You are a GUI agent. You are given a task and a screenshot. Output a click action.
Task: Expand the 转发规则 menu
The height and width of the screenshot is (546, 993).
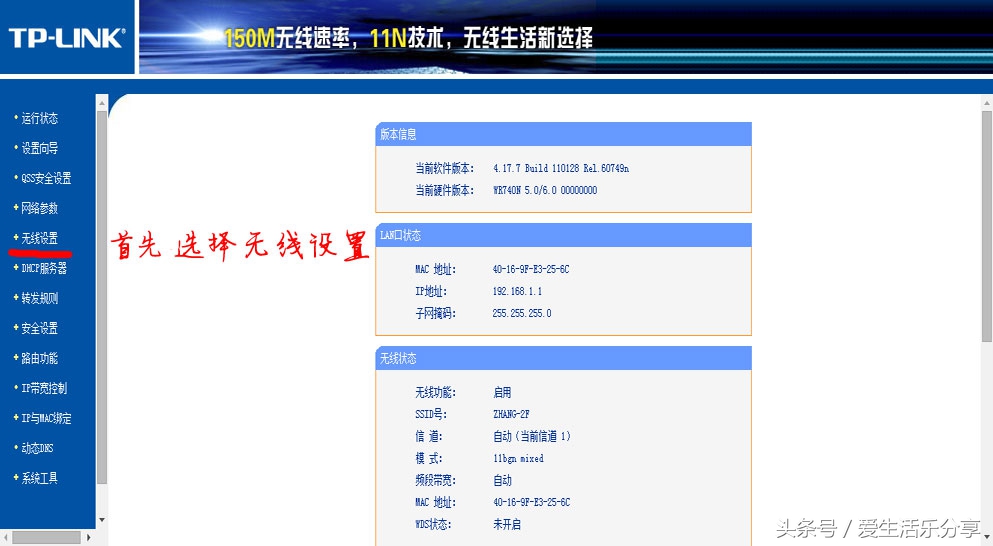tap(39, 298)
